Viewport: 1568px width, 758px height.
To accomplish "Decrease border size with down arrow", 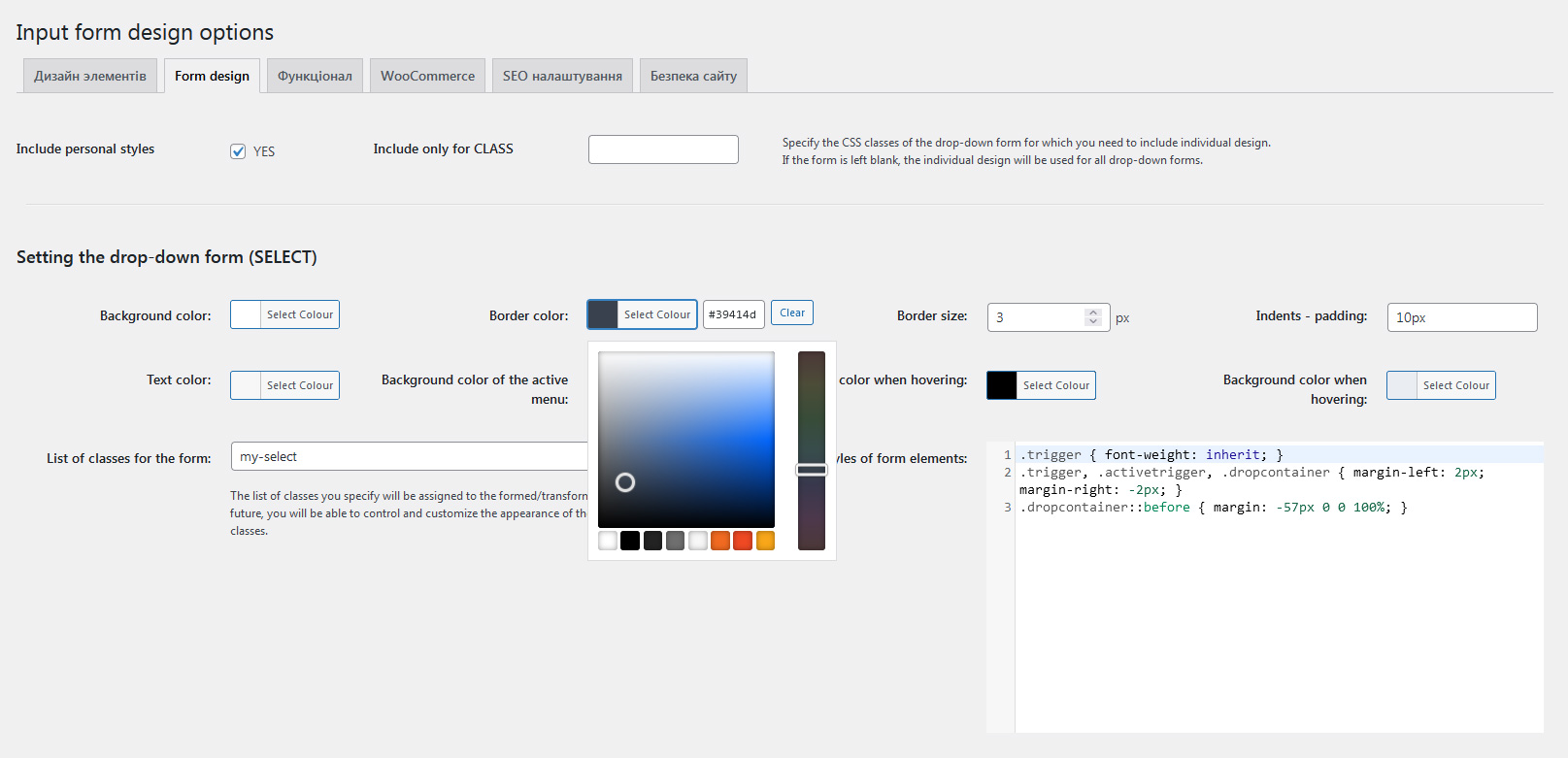I will click(1093, 322).
